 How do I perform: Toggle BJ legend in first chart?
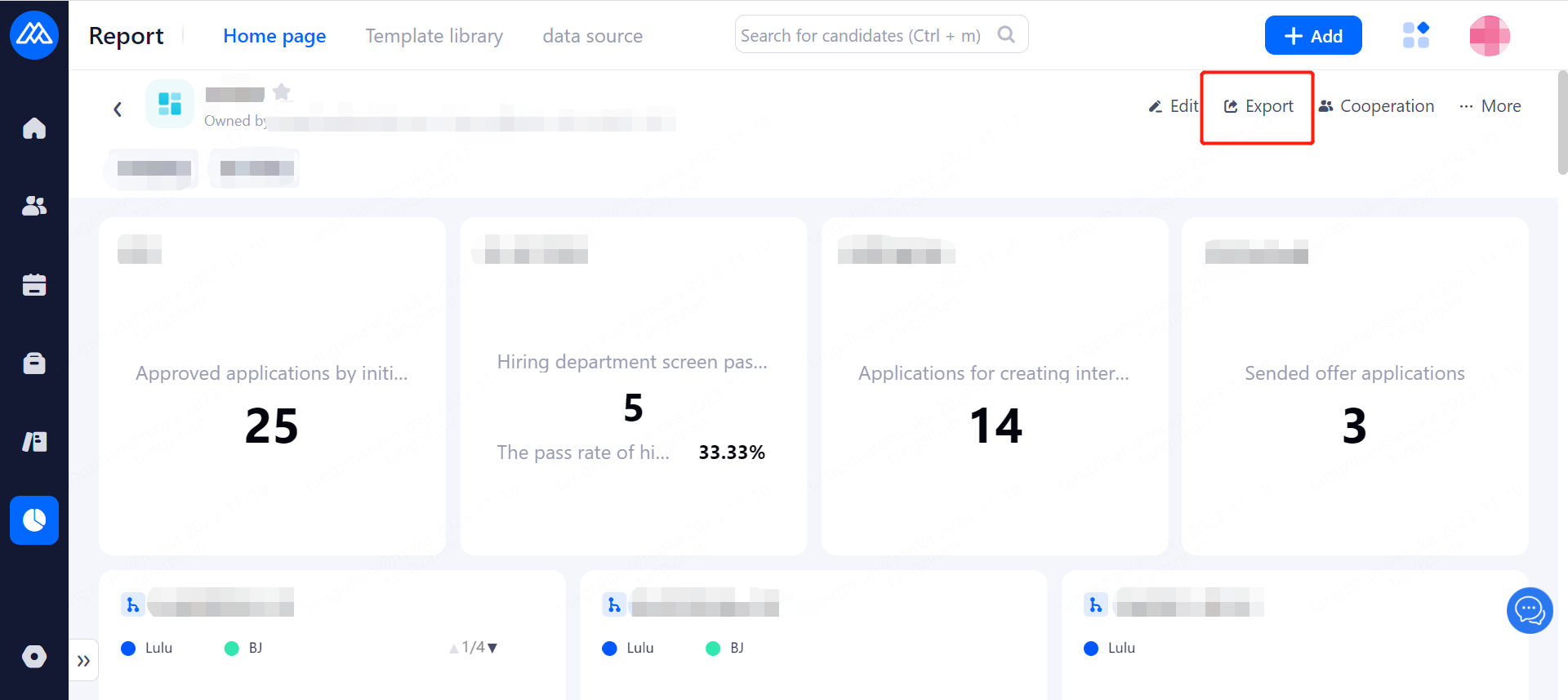click(243, 648)
